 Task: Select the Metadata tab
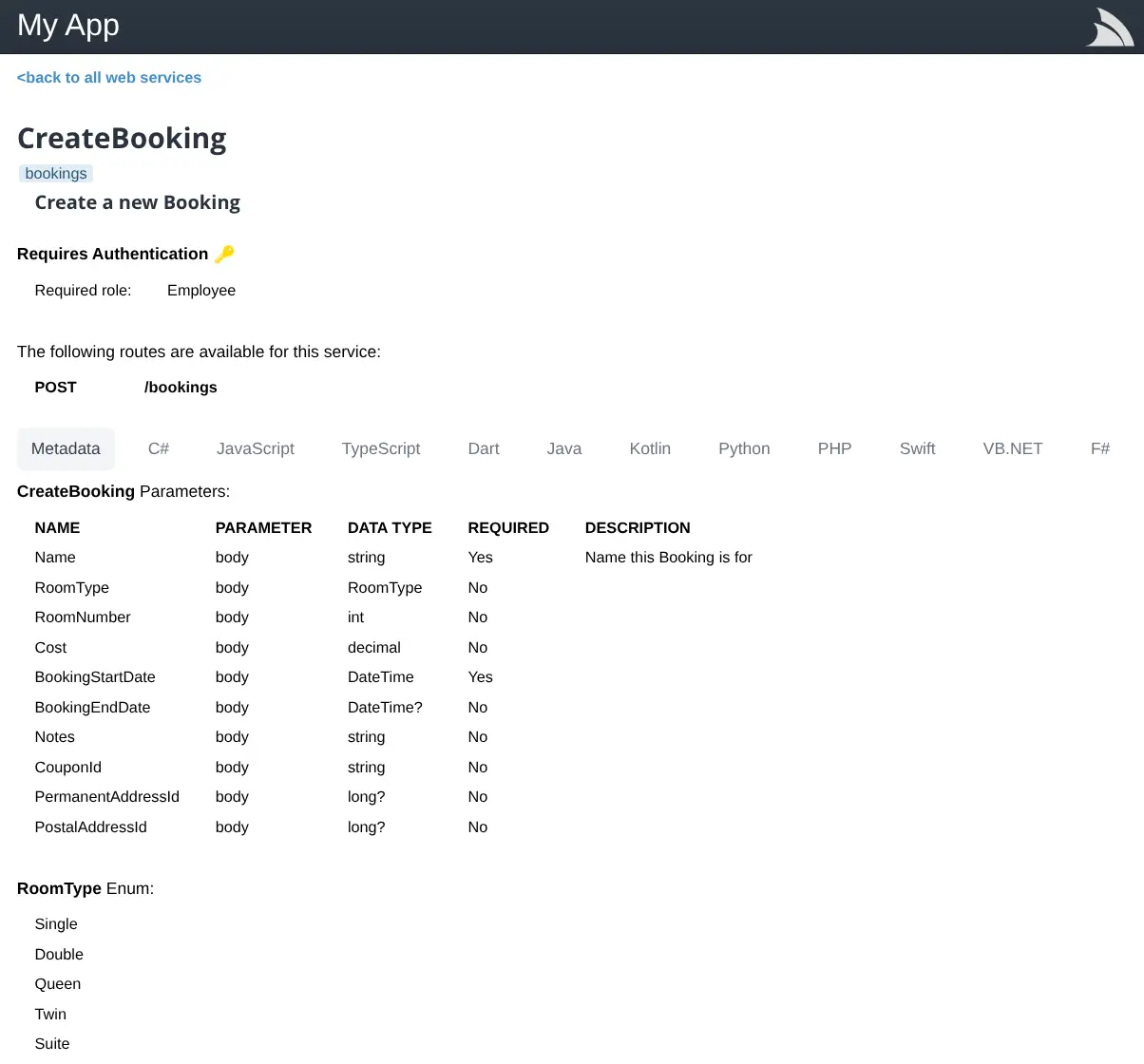66,448
